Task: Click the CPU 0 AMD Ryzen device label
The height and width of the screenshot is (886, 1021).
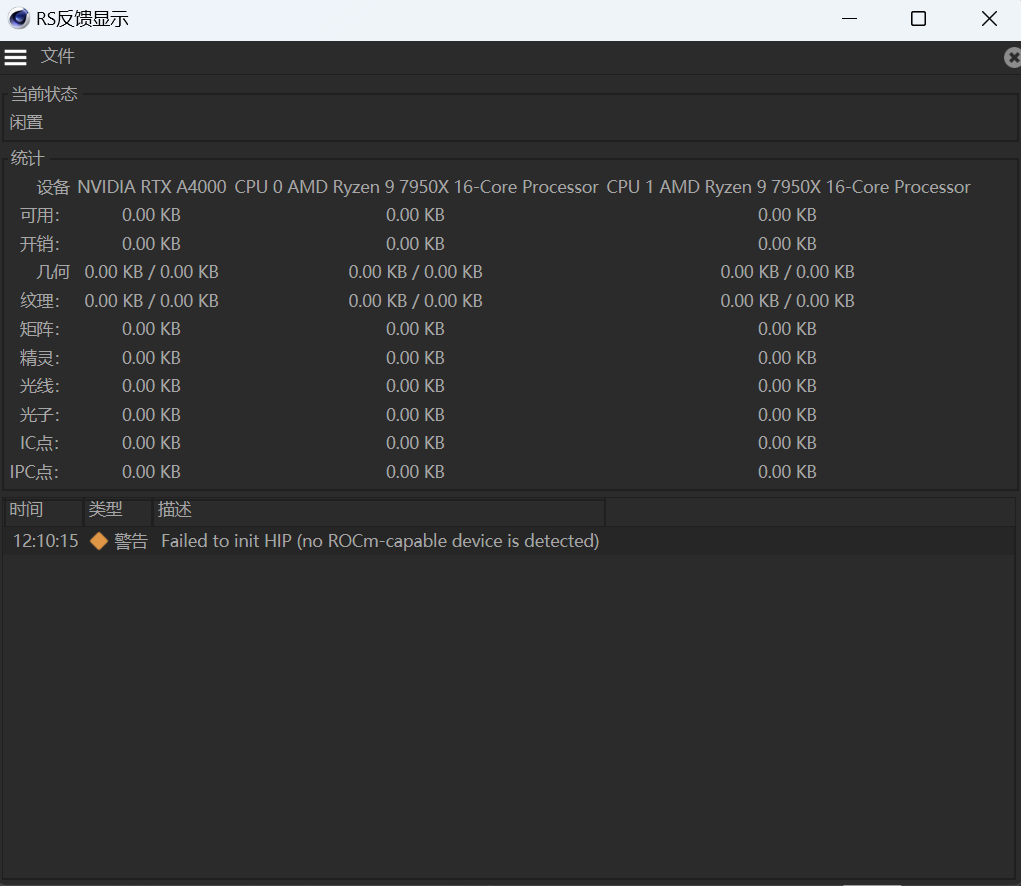Action: 416,187
